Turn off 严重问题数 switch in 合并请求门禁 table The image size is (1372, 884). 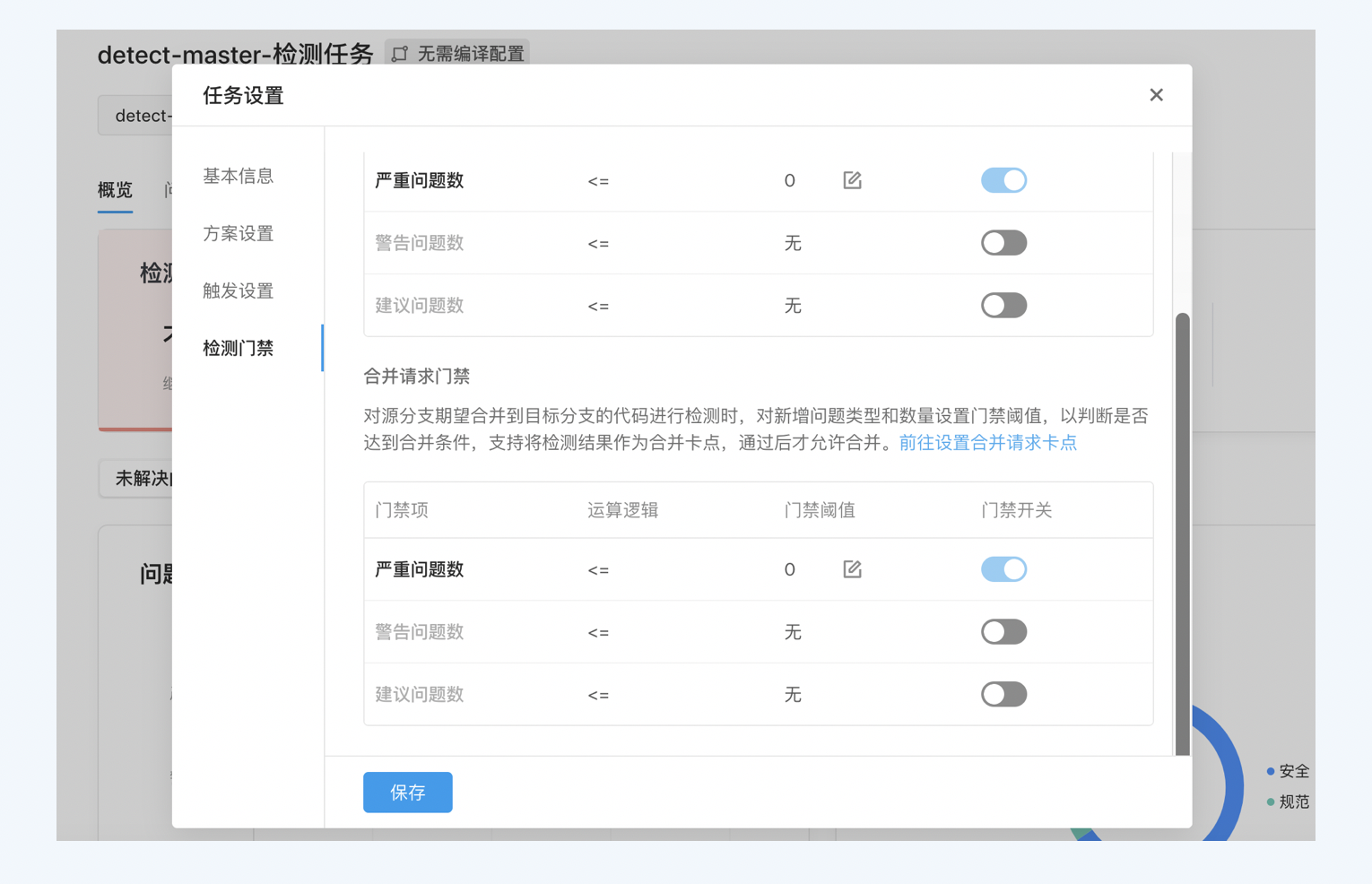pos(1003,569)
